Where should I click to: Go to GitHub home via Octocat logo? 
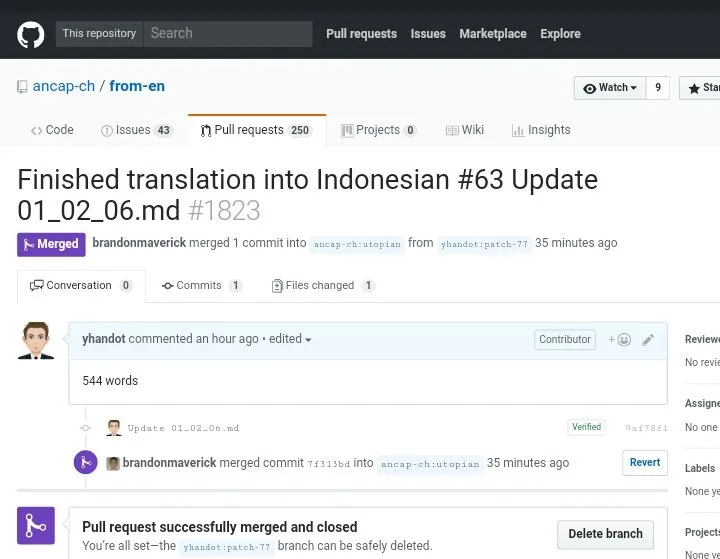[31, 34]
